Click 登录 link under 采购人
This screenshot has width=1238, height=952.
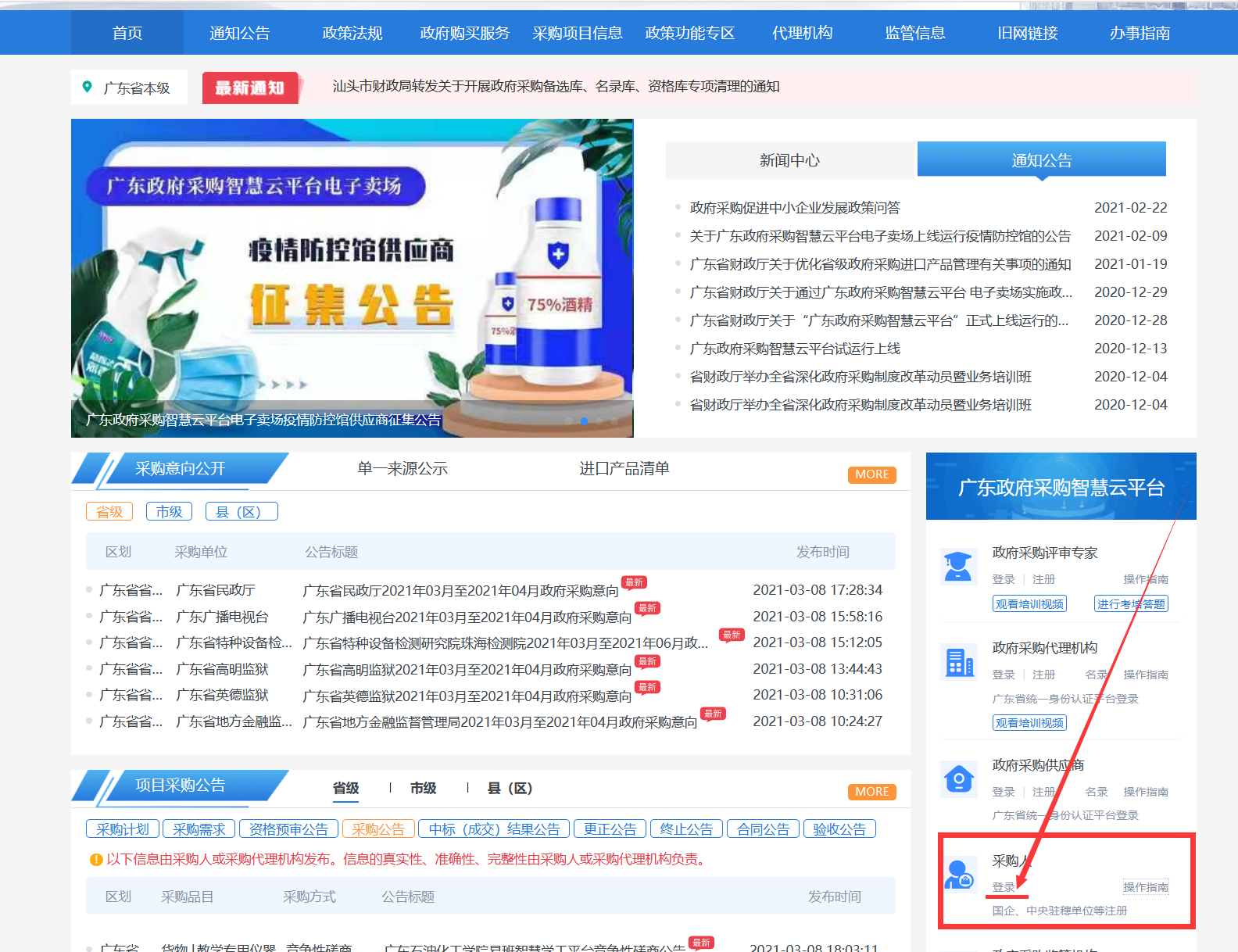click(x=1004, y=887)
